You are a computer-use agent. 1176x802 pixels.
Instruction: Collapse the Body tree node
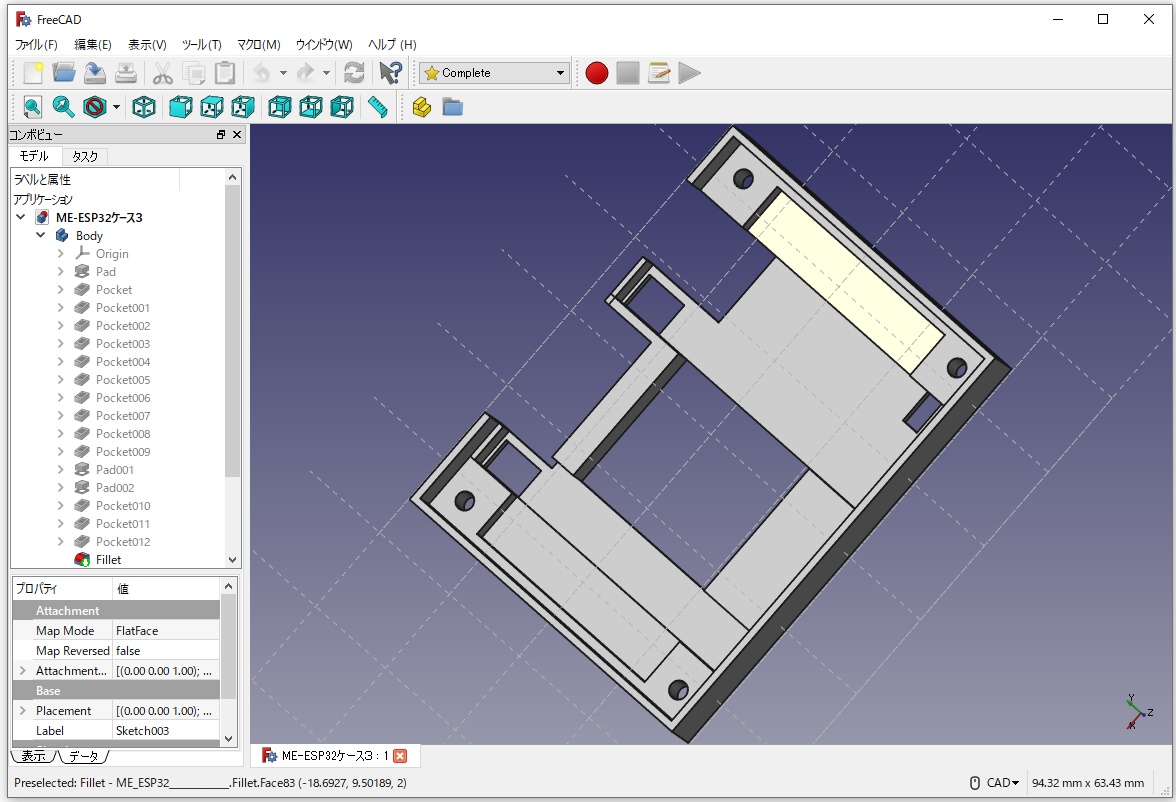(41, 236)
